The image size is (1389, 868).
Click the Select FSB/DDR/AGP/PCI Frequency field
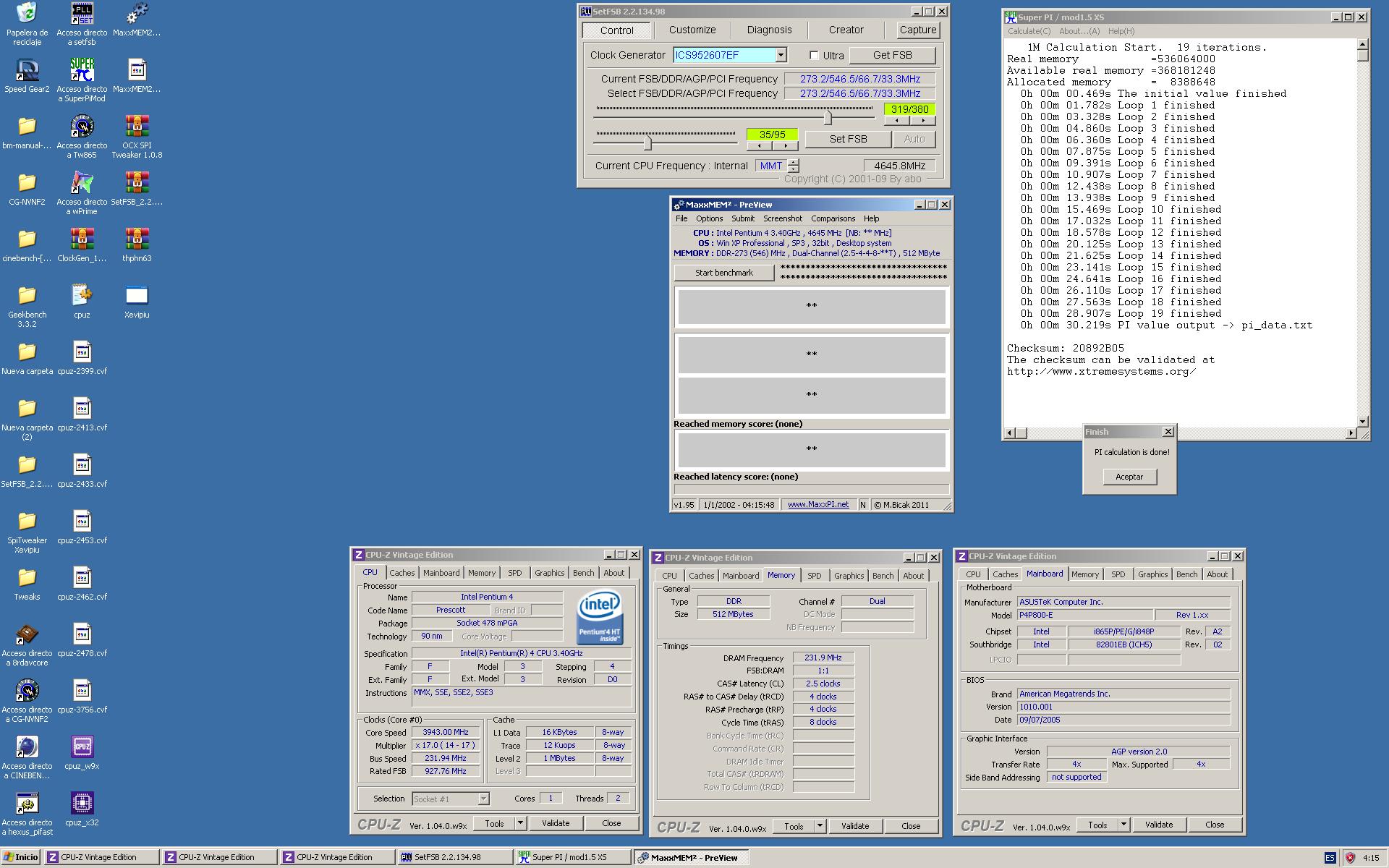click(860, 93)
